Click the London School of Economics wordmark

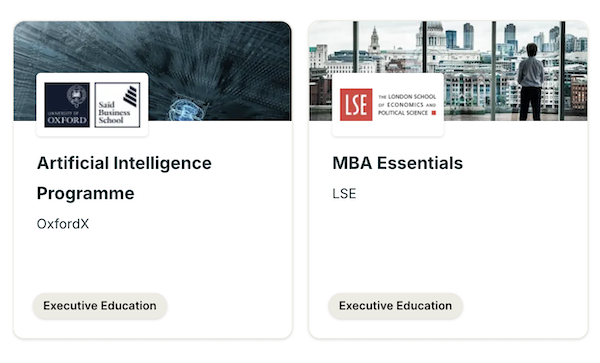(407, 105)
